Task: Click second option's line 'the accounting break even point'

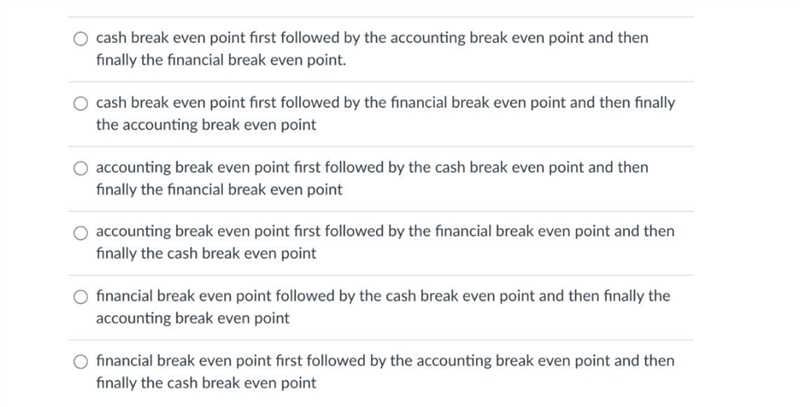Action: click(206, 125)
